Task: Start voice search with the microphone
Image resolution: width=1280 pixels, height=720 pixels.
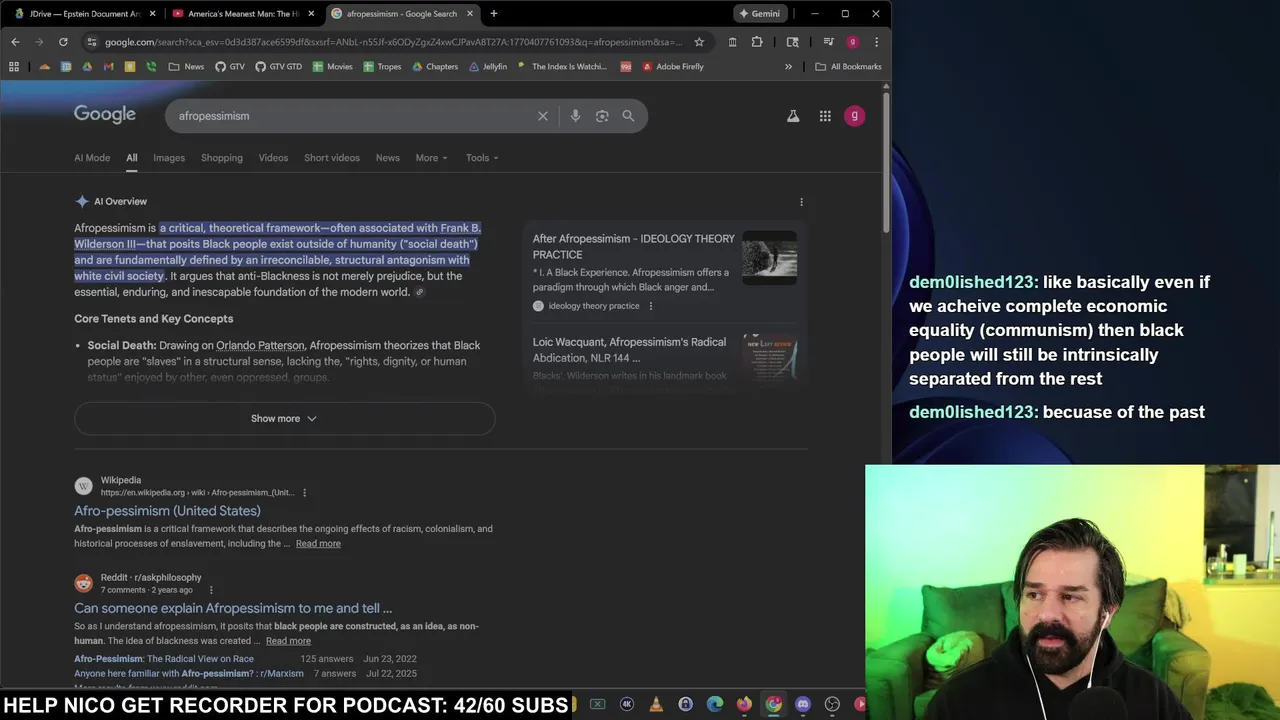Action: [x=575, y=116]
